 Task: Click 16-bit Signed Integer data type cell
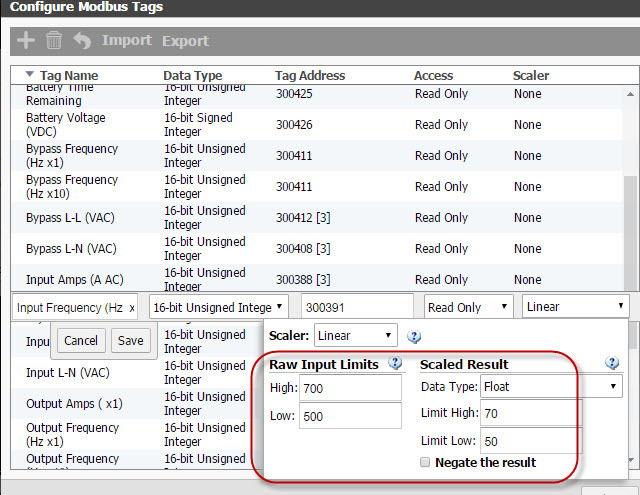click(198, 124)
